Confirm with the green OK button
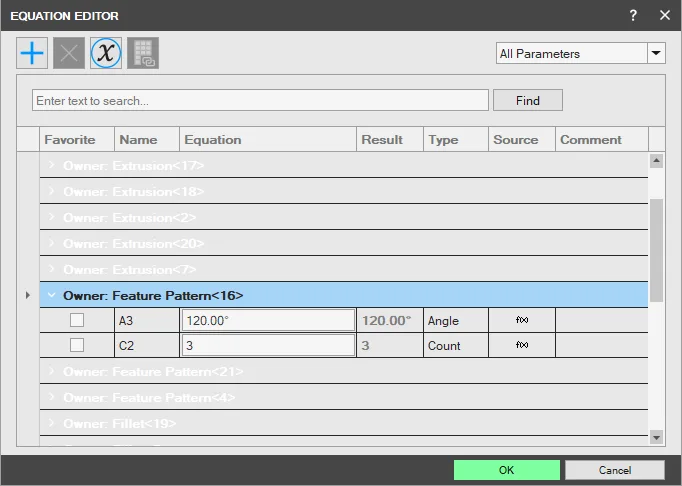 click(507, 470)
